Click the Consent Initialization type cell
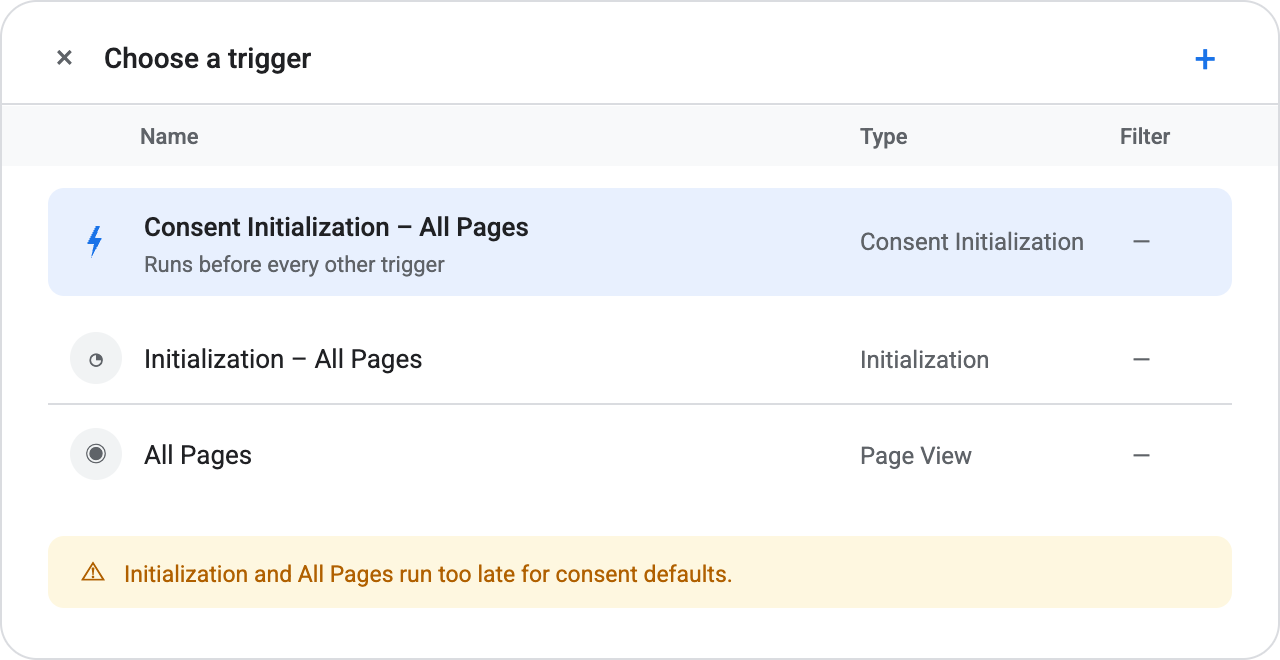Viewport: 1280px width, 660px height. click(972, 242)
